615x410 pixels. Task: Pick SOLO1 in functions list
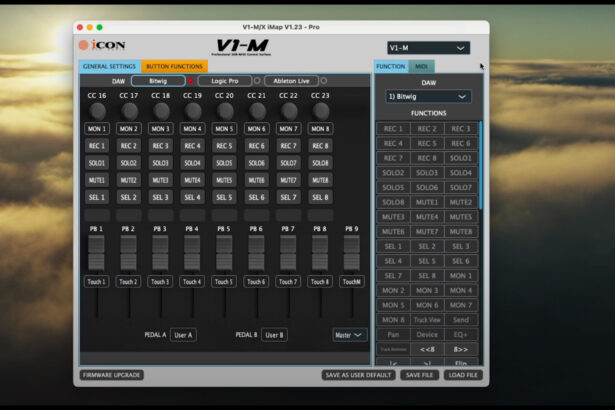(461, 158)
